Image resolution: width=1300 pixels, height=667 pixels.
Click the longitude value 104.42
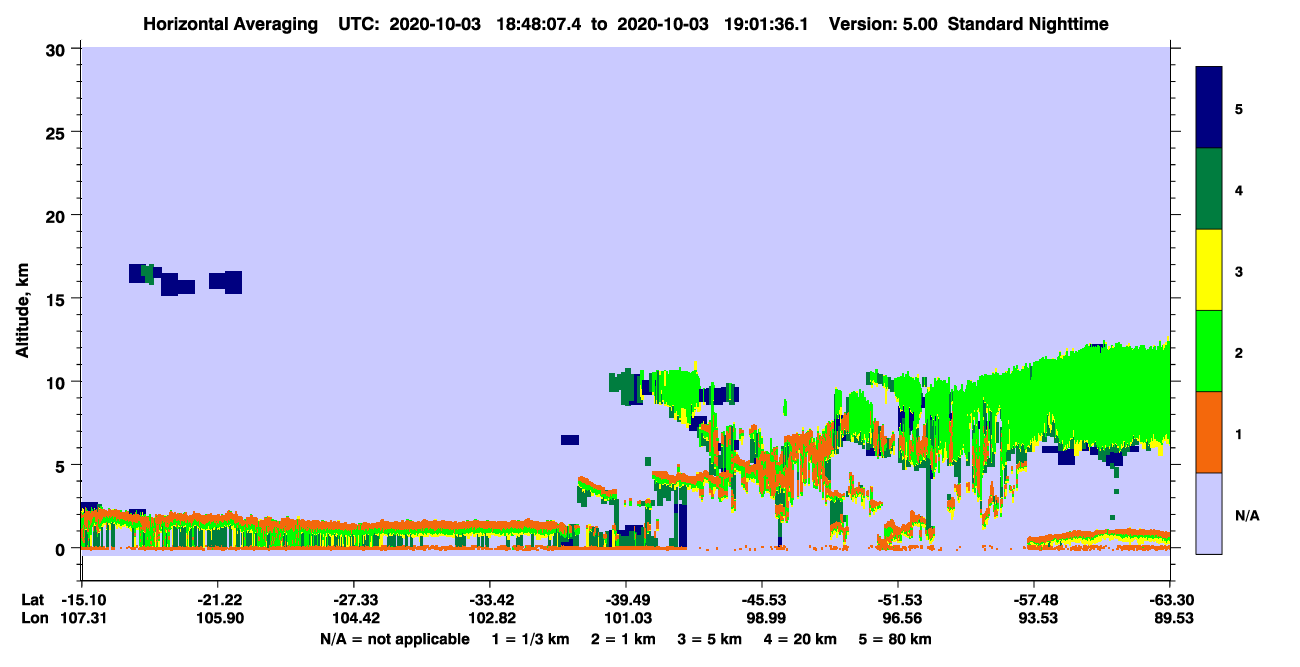pos(354,619)
